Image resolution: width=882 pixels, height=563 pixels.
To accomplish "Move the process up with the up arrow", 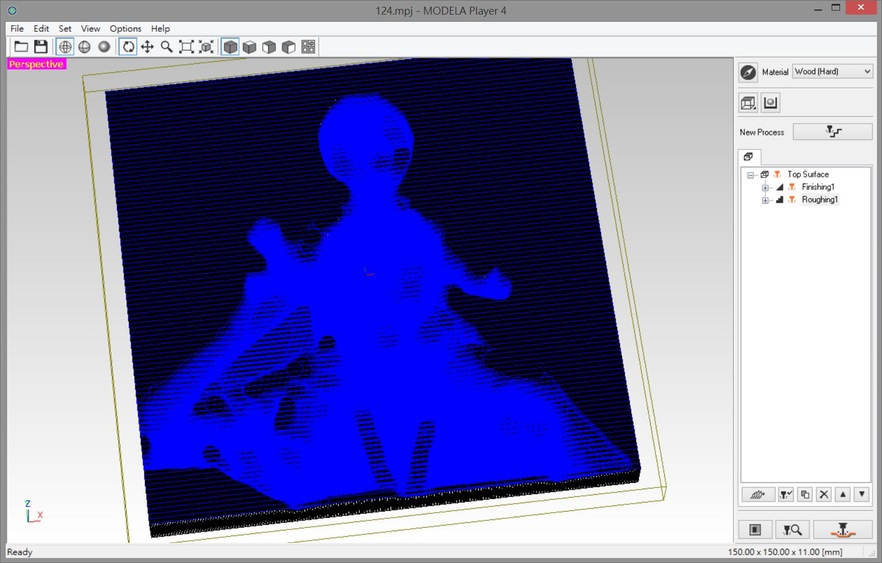I will (x=843, y=494).
